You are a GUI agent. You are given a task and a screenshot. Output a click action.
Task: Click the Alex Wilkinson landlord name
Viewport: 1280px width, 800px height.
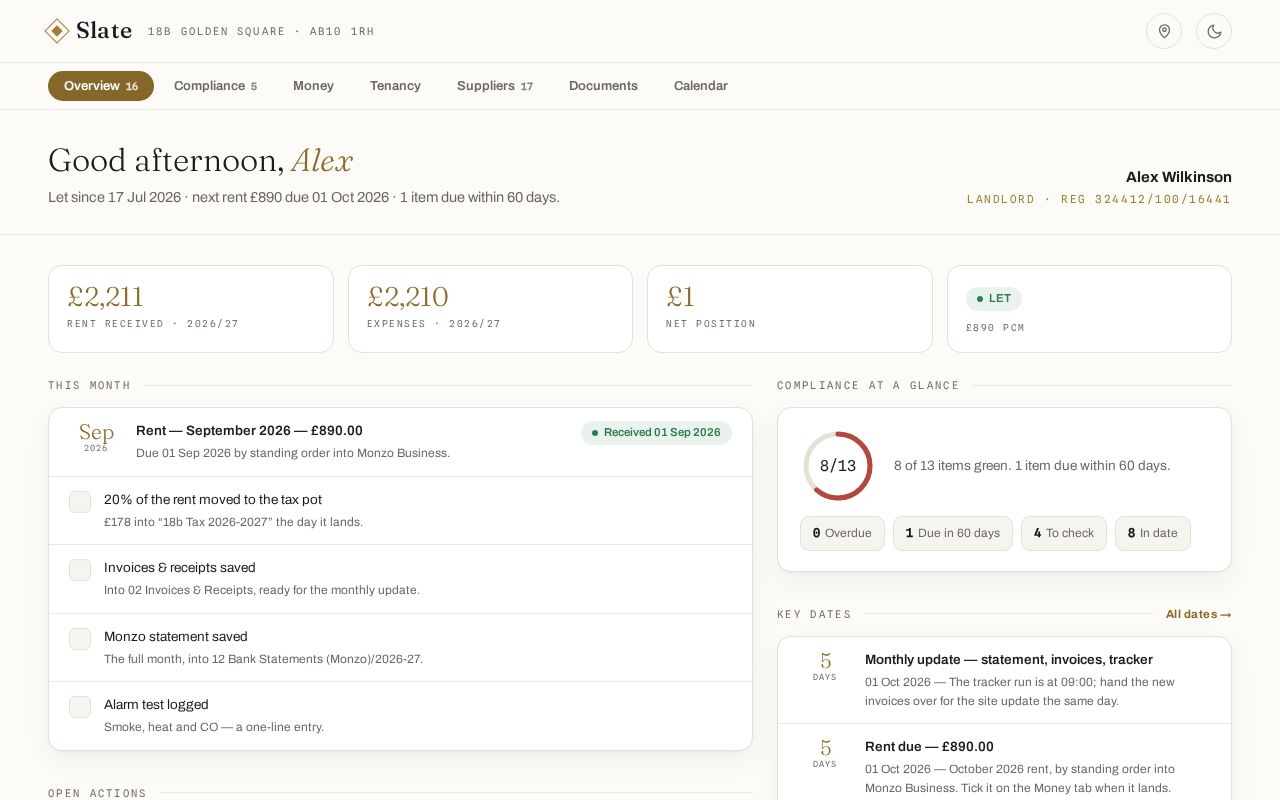click(1179, 177)
